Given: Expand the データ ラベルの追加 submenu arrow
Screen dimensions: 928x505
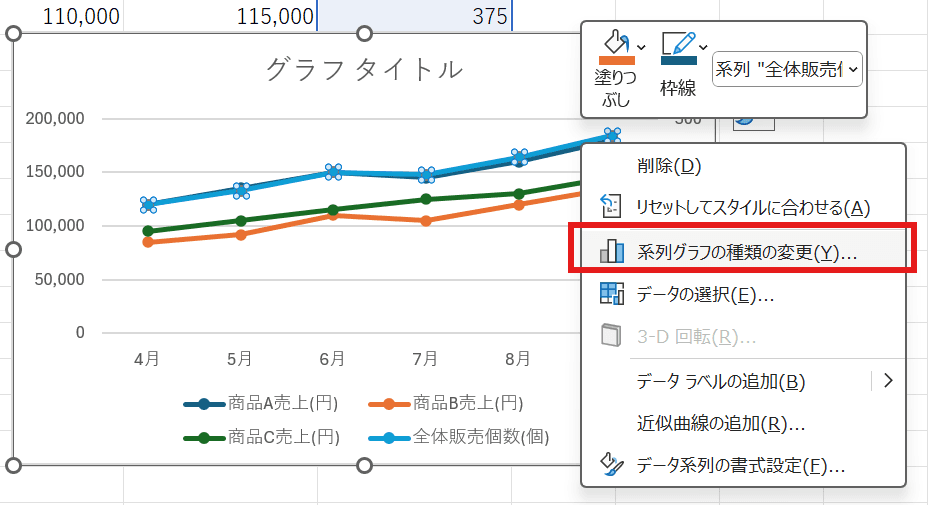Looking at the screenshot, I should pos(886,380).
